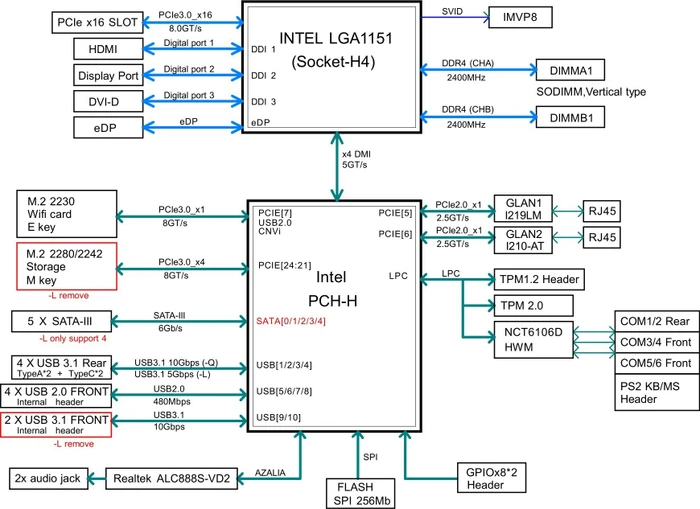Click the SATA[0/1/2/3/4] red label

(291, 321)
